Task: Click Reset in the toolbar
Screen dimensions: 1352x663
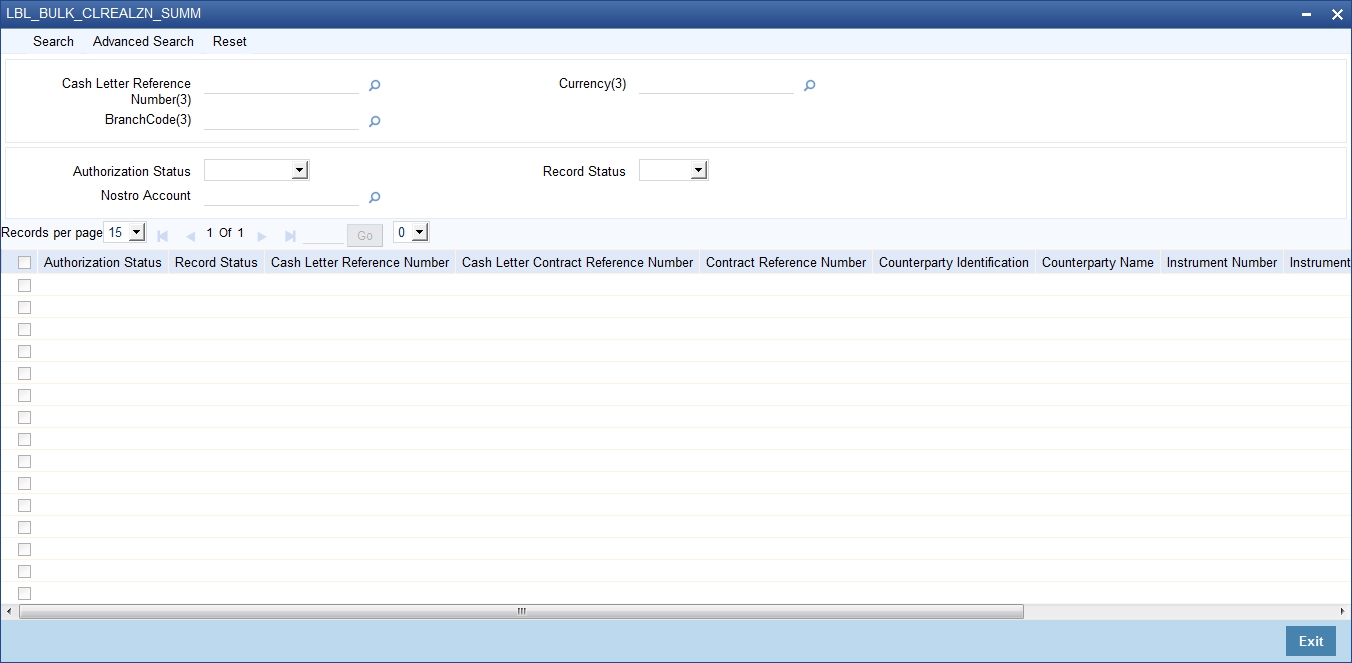Action: pos(230,41)
